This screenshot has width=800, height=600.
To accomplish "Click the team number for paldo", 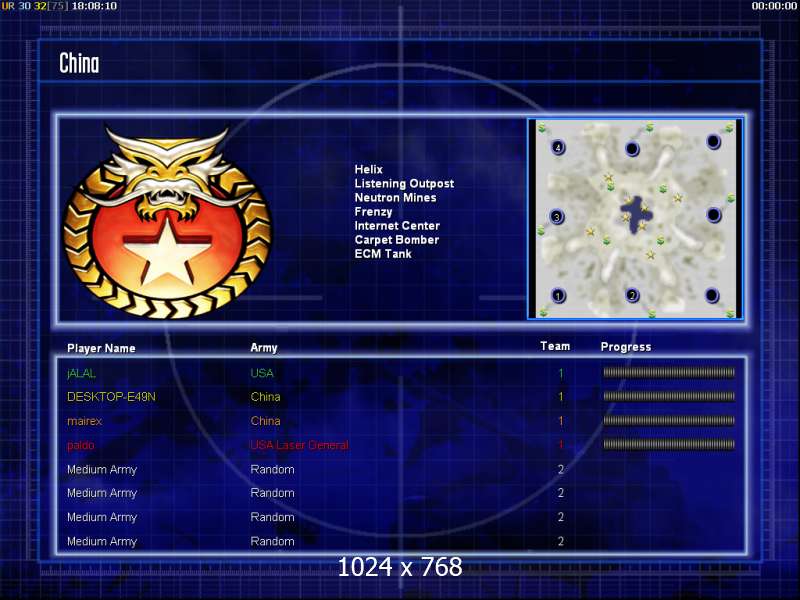I will coord(561,445).
